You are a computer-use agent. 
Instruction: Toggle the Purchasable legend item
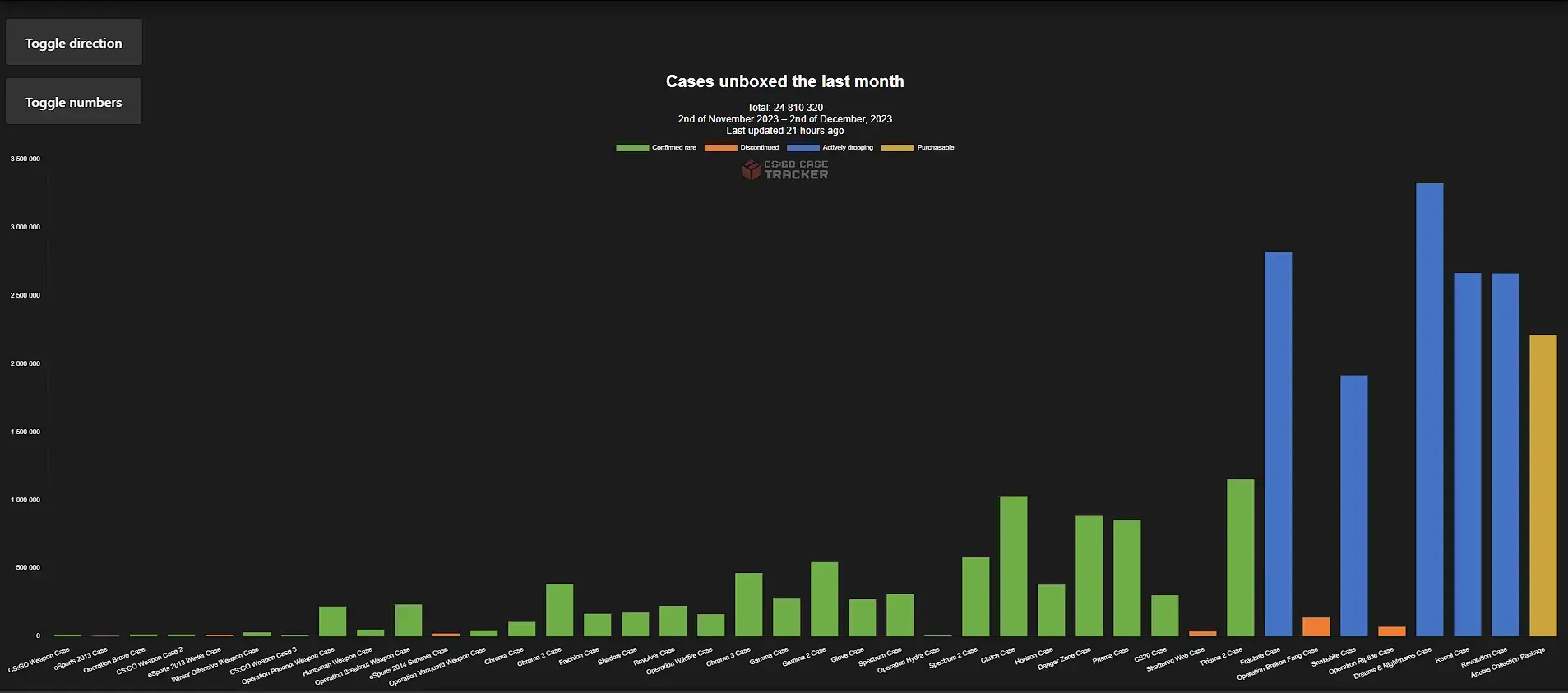[x=918, y=148]
